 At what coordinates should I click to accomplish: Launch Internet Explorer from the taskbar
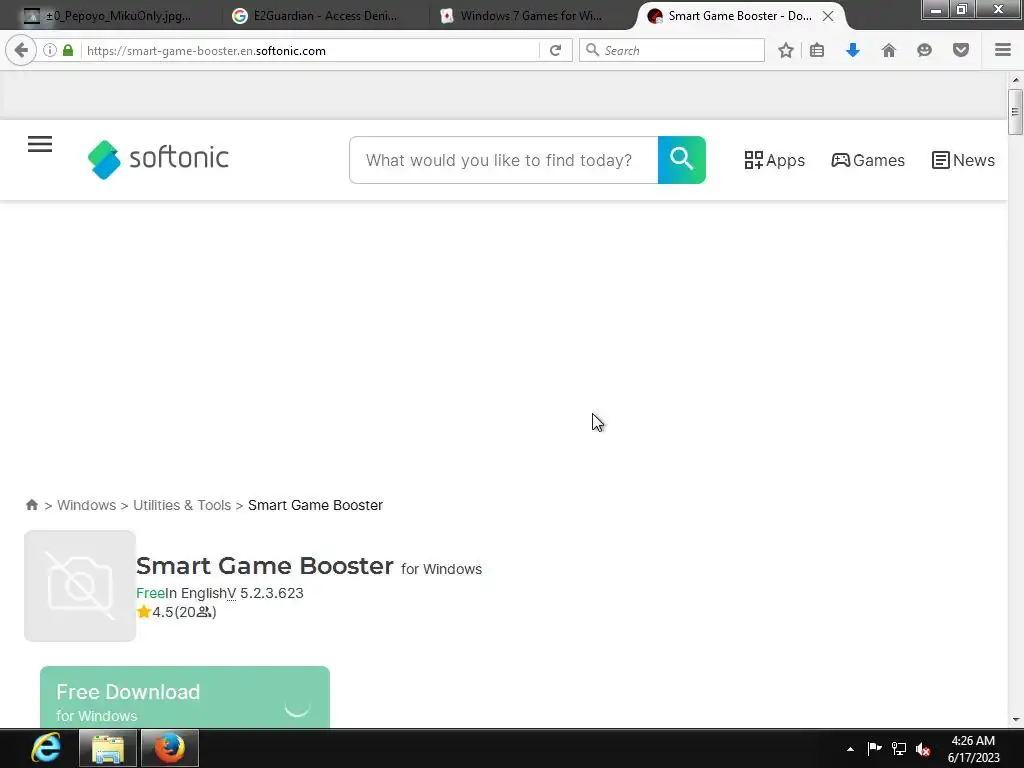pyautogui.click(x=46, y=748)
